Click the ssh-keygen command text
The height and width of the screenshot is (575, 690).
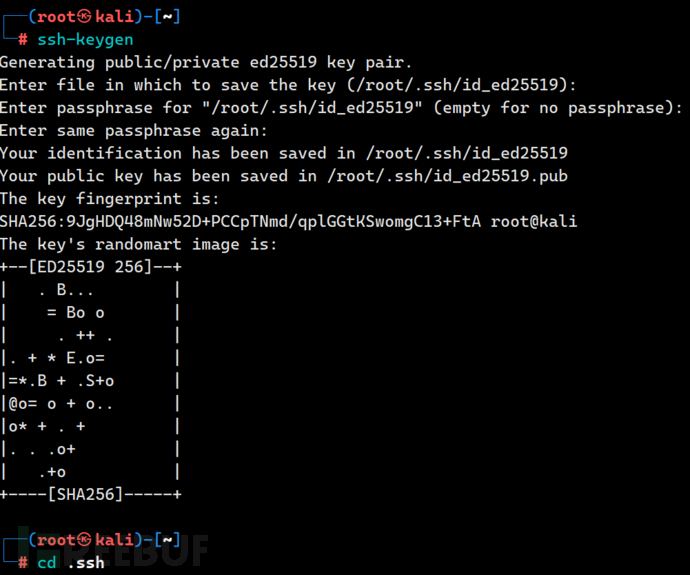point(85,40)
